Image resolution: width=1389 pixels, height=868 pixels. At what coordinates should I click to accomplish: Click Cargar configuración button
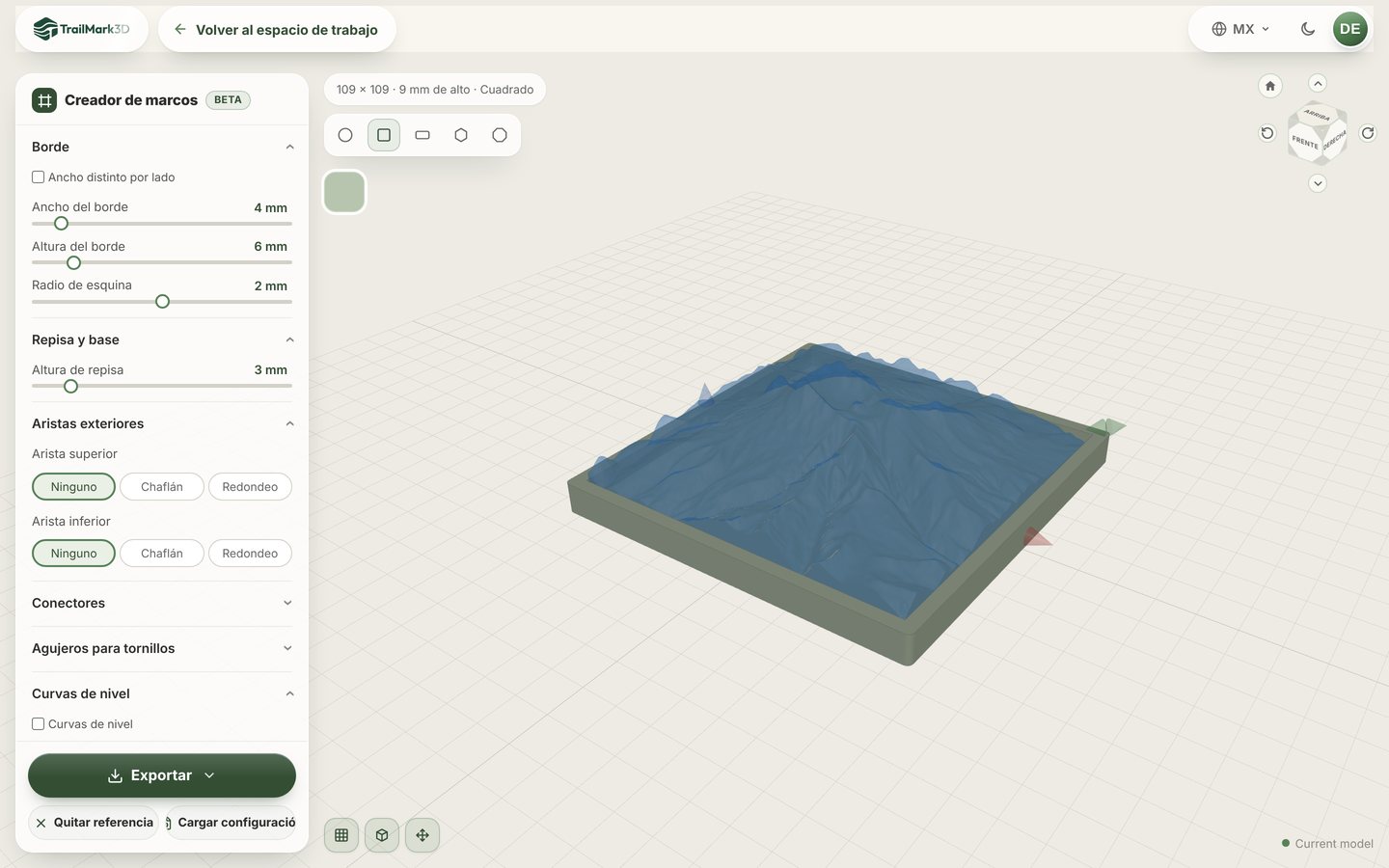click(231, 823)
